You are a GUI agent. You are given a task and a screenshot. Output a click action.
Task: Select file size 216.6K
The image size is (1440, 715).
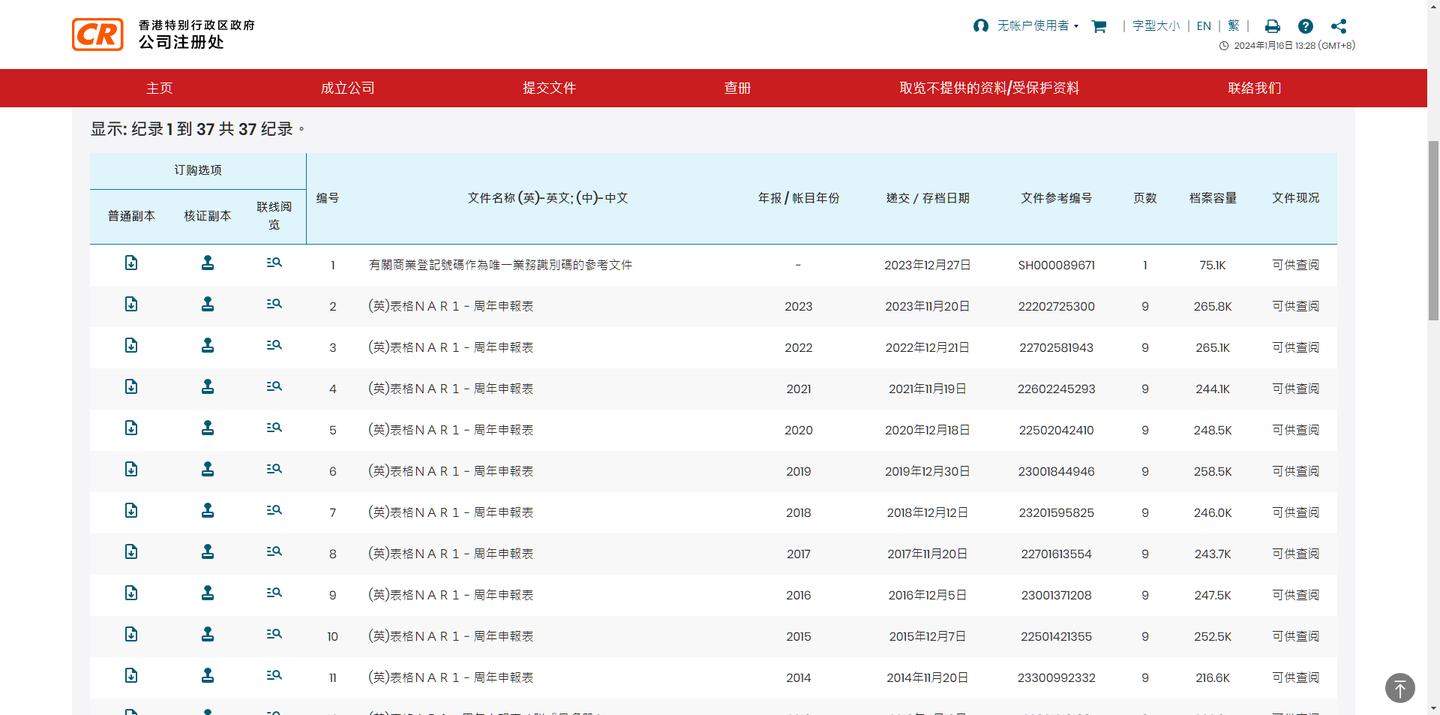pyautogui.click(x=1212, y=677)
